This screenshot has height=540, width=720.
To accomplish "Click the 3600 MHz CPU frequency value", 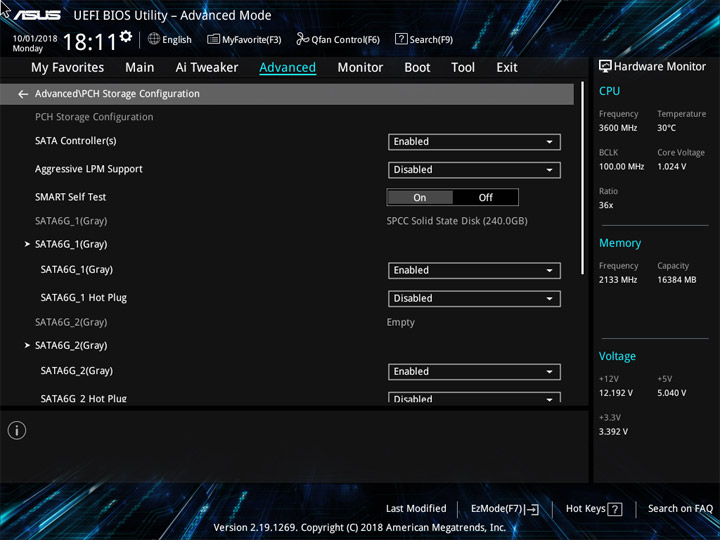I will (x=618, y=128).
